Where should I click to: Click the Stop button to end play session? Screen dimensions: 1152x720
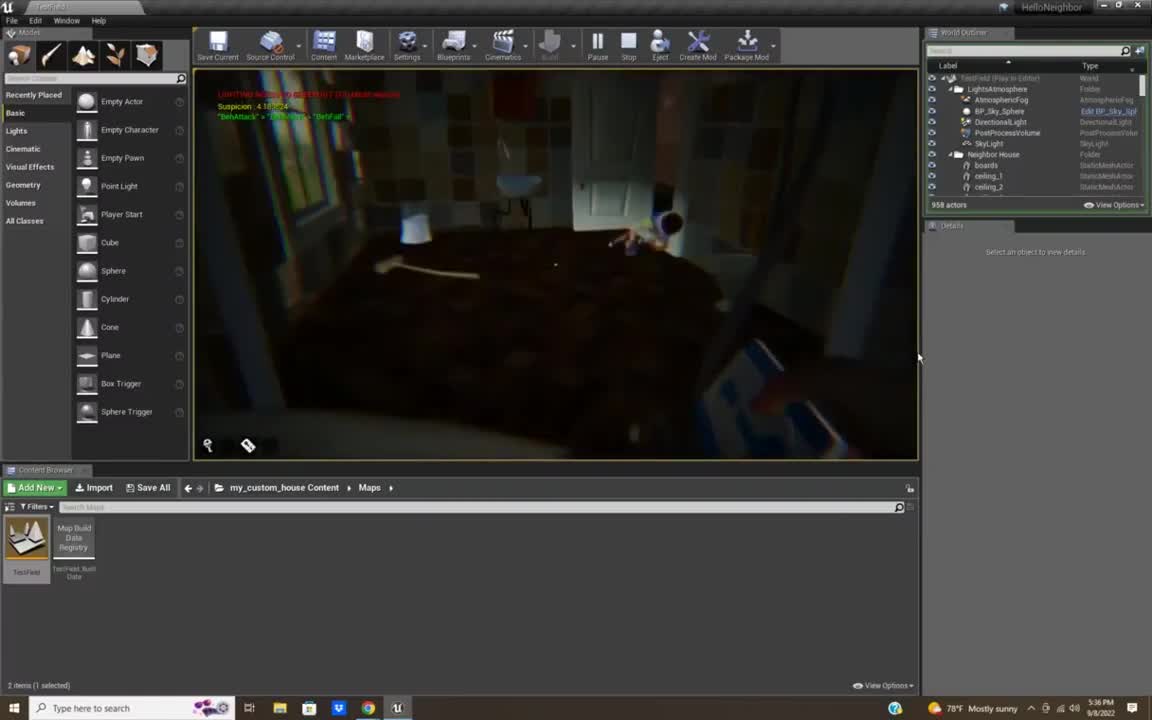coord(628,42)
